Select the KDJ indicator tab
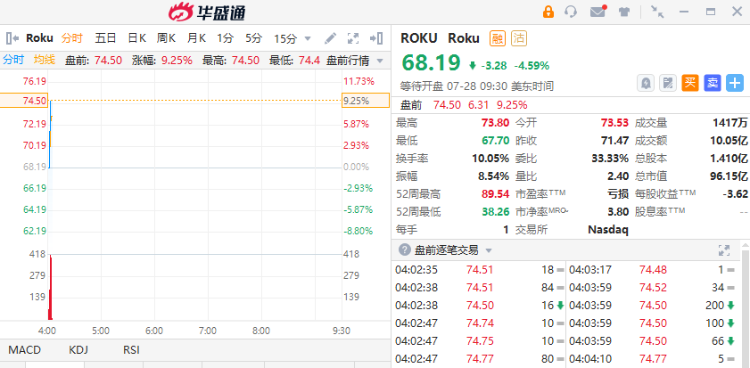This screenshot has height=368, width=750. click(78, 350)
